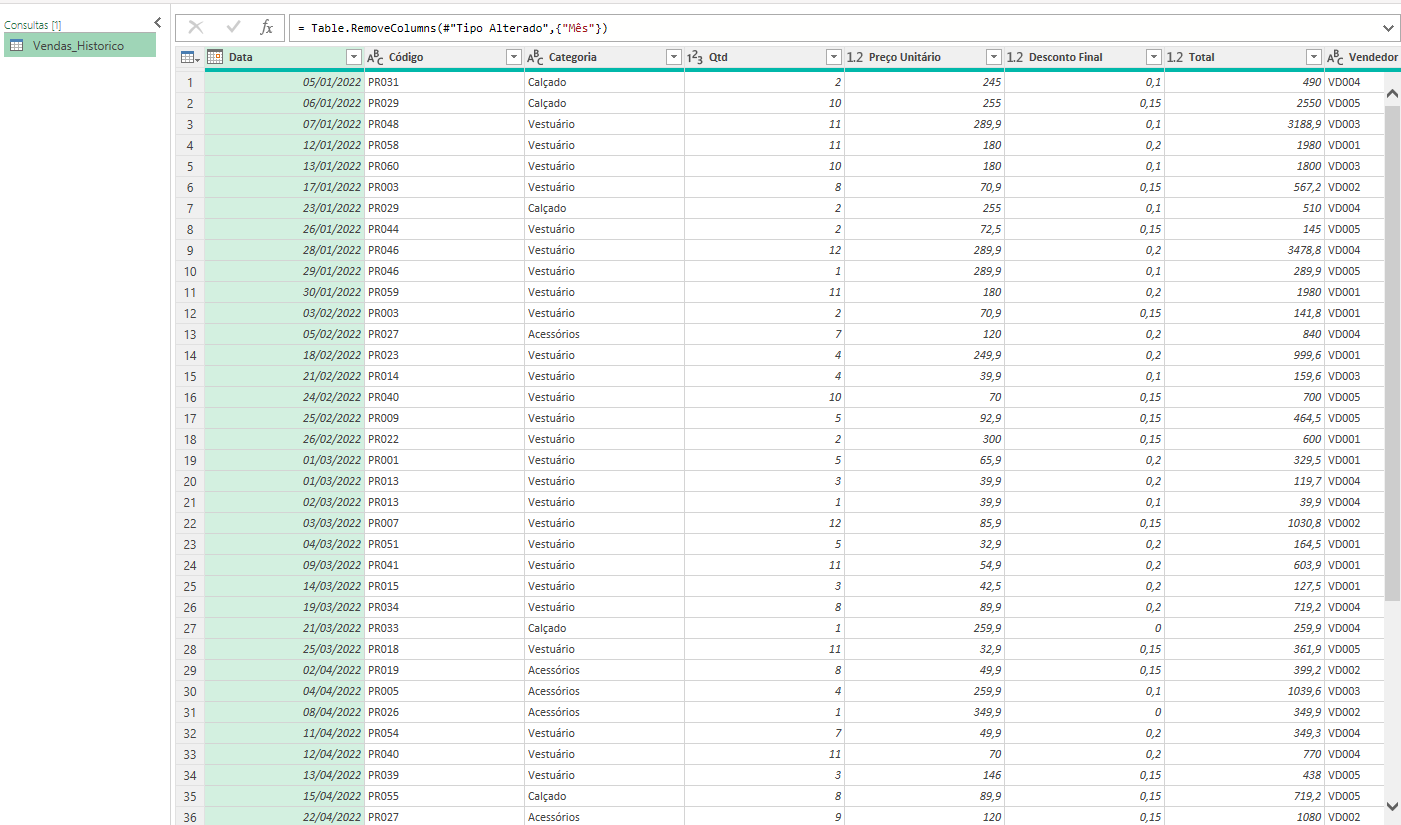This screenshot has height=825, width=1401.
Task: Select the Desconto Final column header
Action: (x=1084, y=57)
